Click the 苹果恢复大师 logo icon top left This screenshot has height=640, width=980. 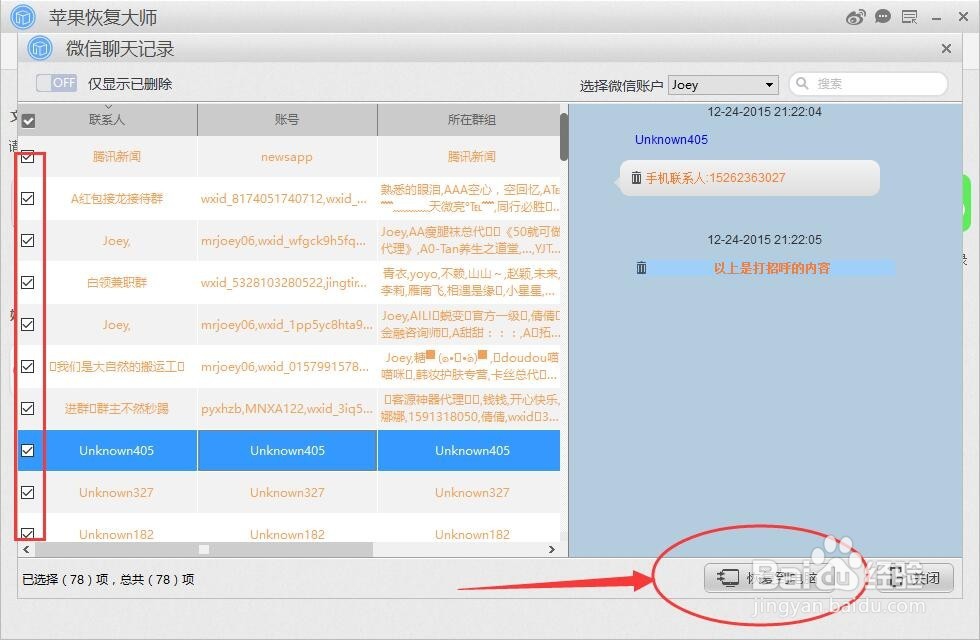[x=21, y=16]
